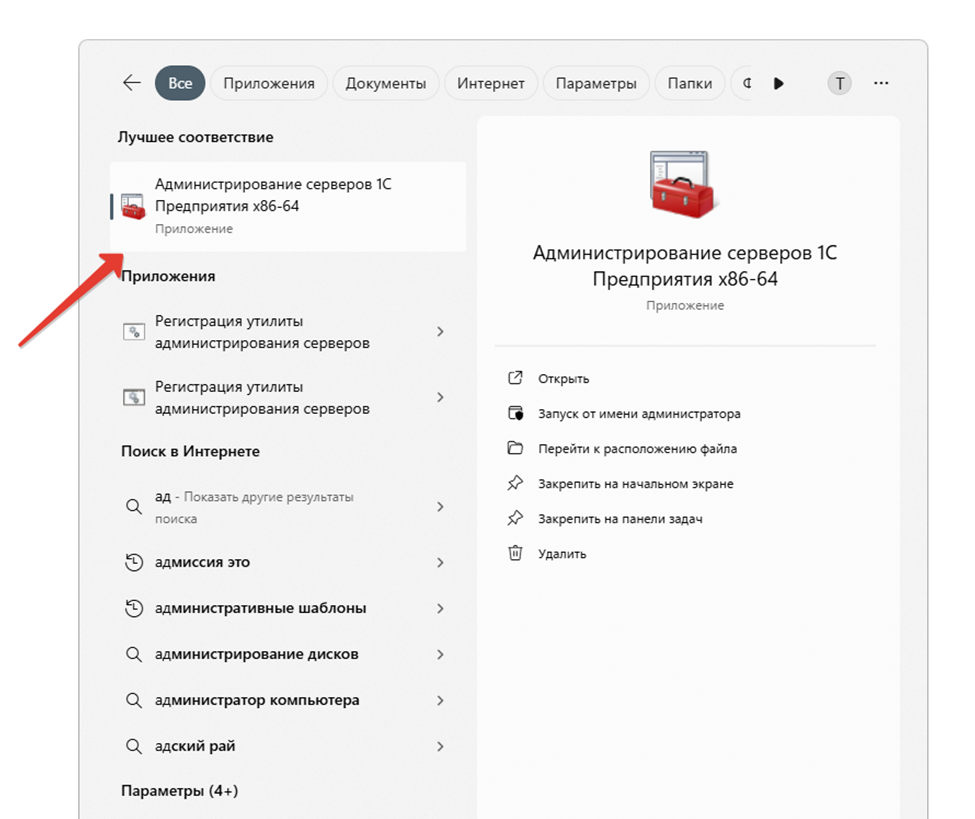Search for 'администрирование дисков'

(288, 654)
